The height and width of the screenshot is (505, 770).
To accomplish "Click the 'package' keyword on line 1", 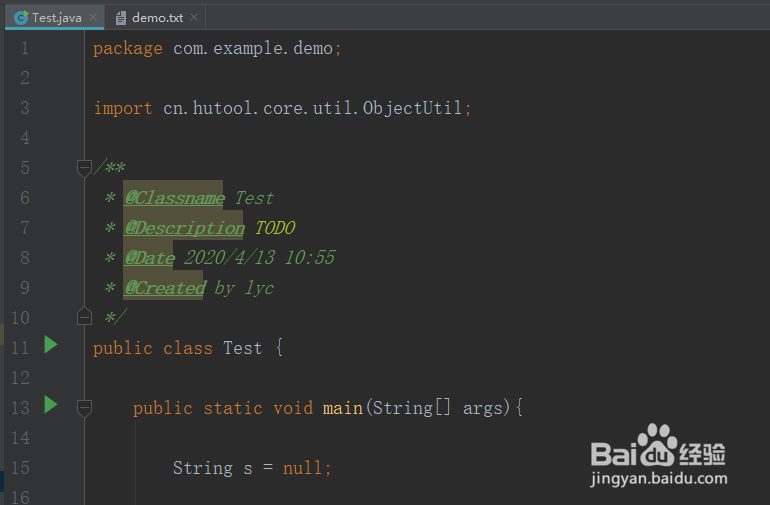I will tap(128, 49).
